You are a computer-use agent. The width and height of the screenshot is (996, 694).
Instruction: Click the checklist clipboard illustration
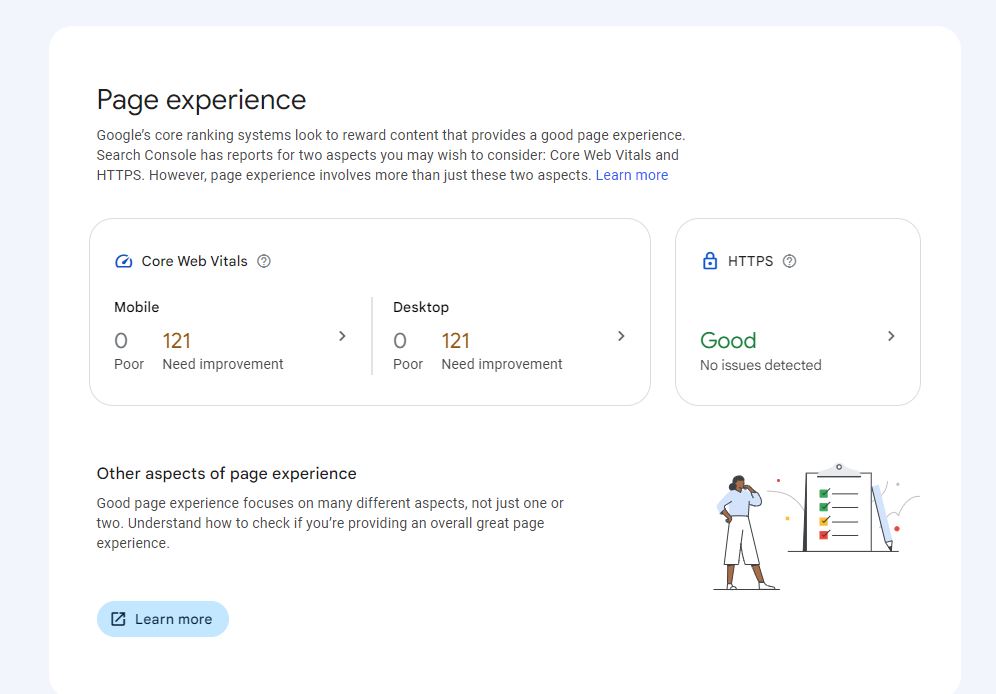tap(837, 508)
